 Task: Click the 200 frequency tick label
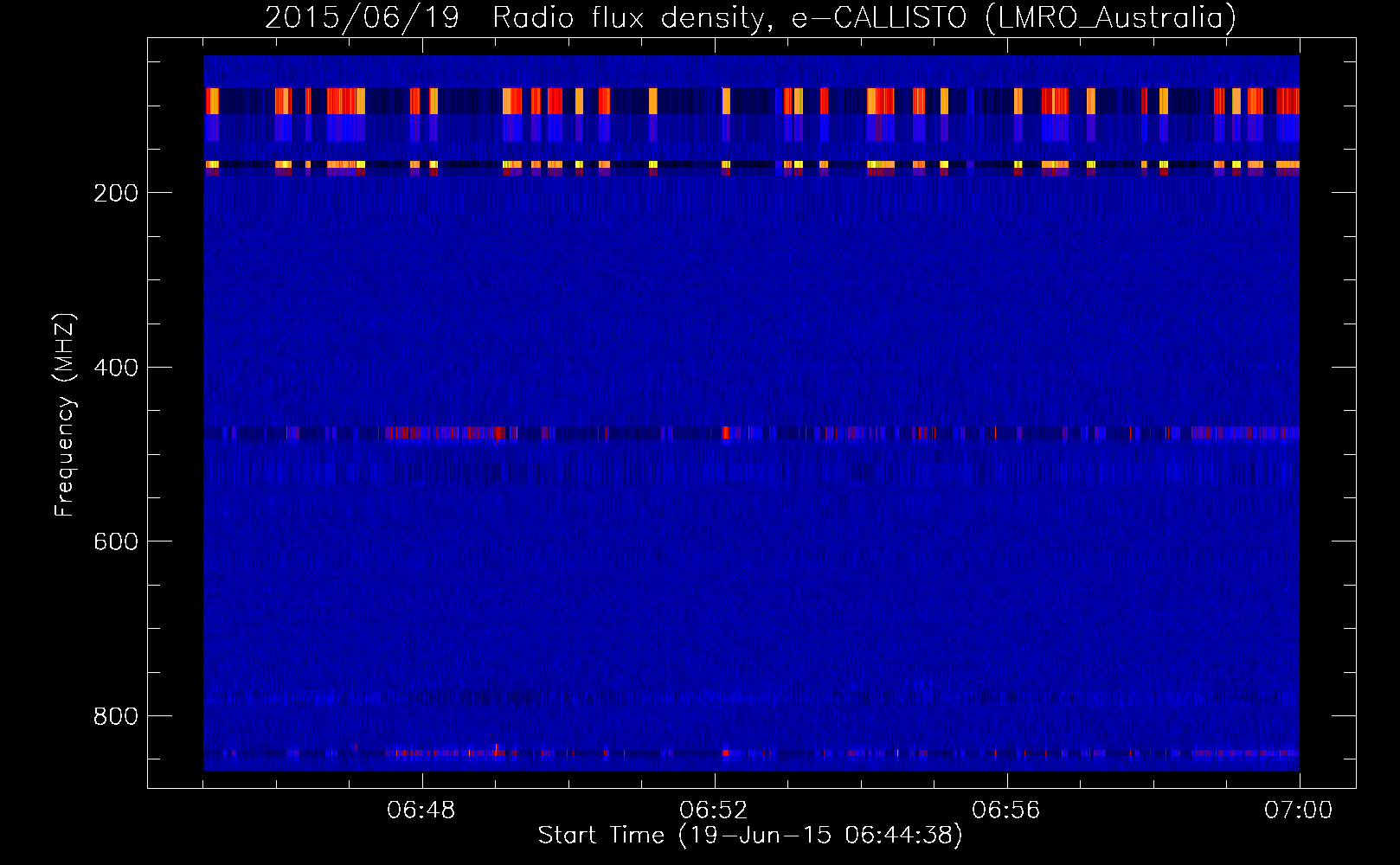(115, 193)
